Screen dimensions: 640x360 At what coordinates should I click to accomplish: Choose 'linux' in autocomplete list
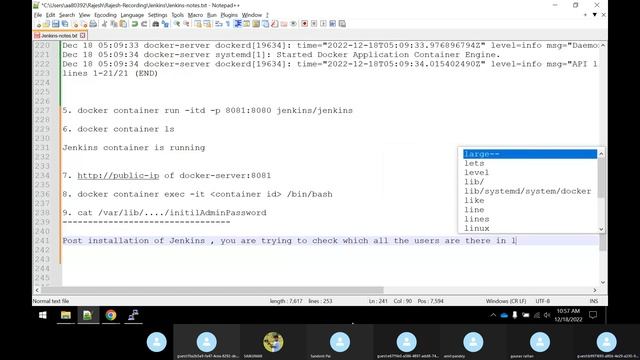(530, 228)
